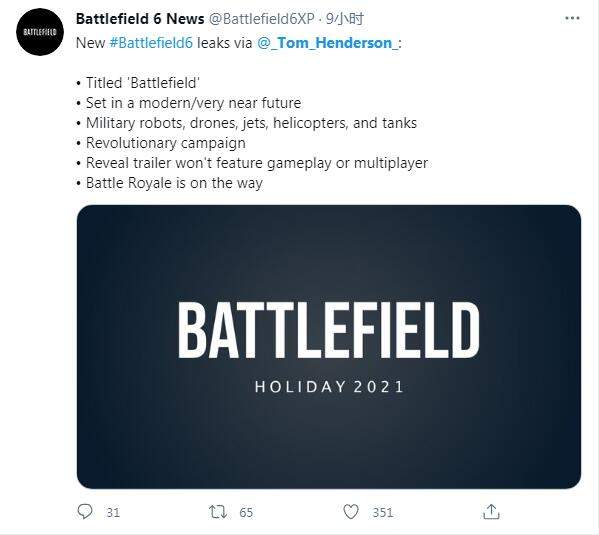Image resolution: width=599 pixels, height=535 pixels.
Task: View the 65 retweets count
Action: point(246,512)
